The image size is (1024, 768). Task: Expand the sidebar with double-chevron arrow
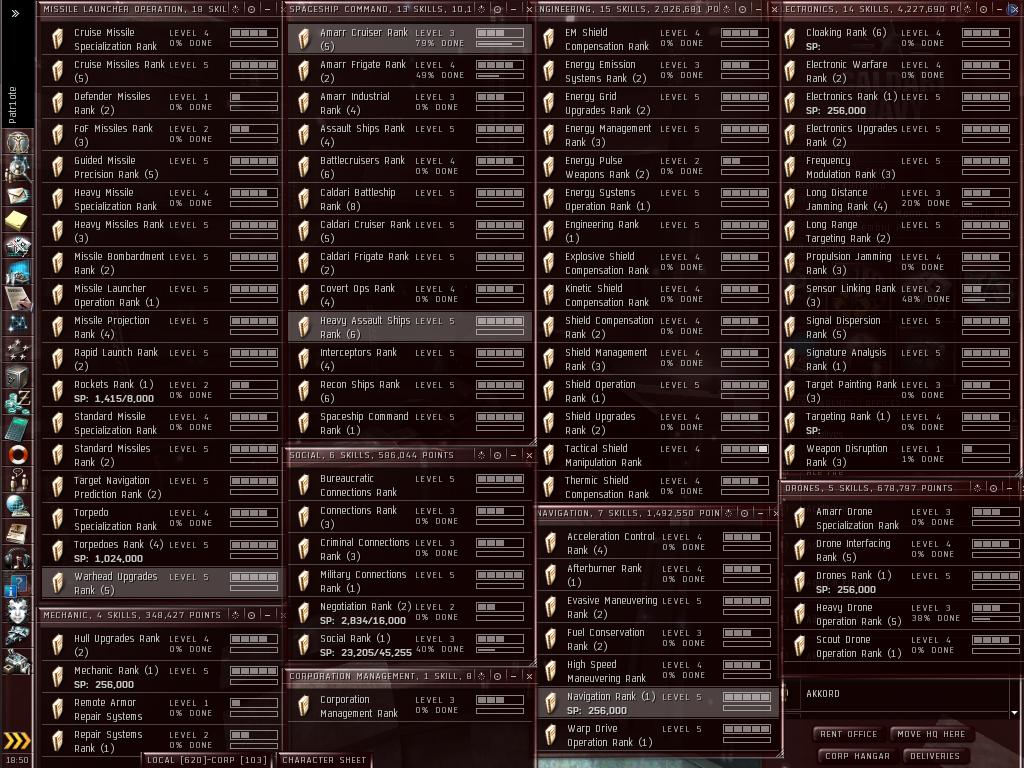click(15, 13)
